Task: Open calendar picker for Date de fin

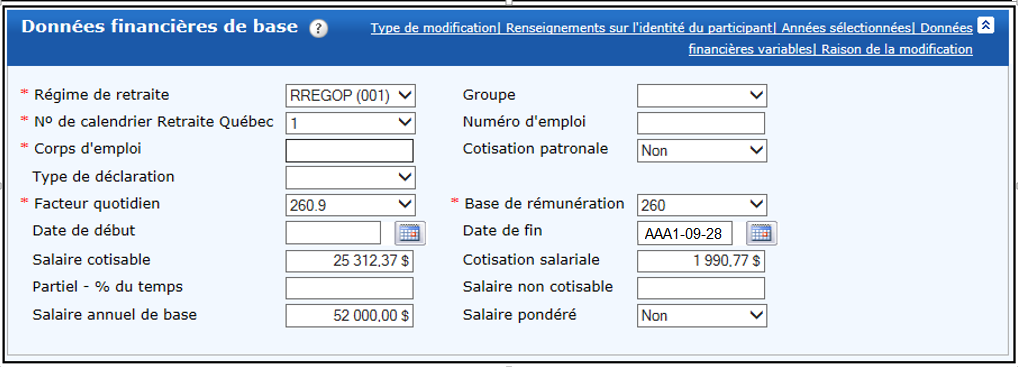Action: [x=762, y=233]
